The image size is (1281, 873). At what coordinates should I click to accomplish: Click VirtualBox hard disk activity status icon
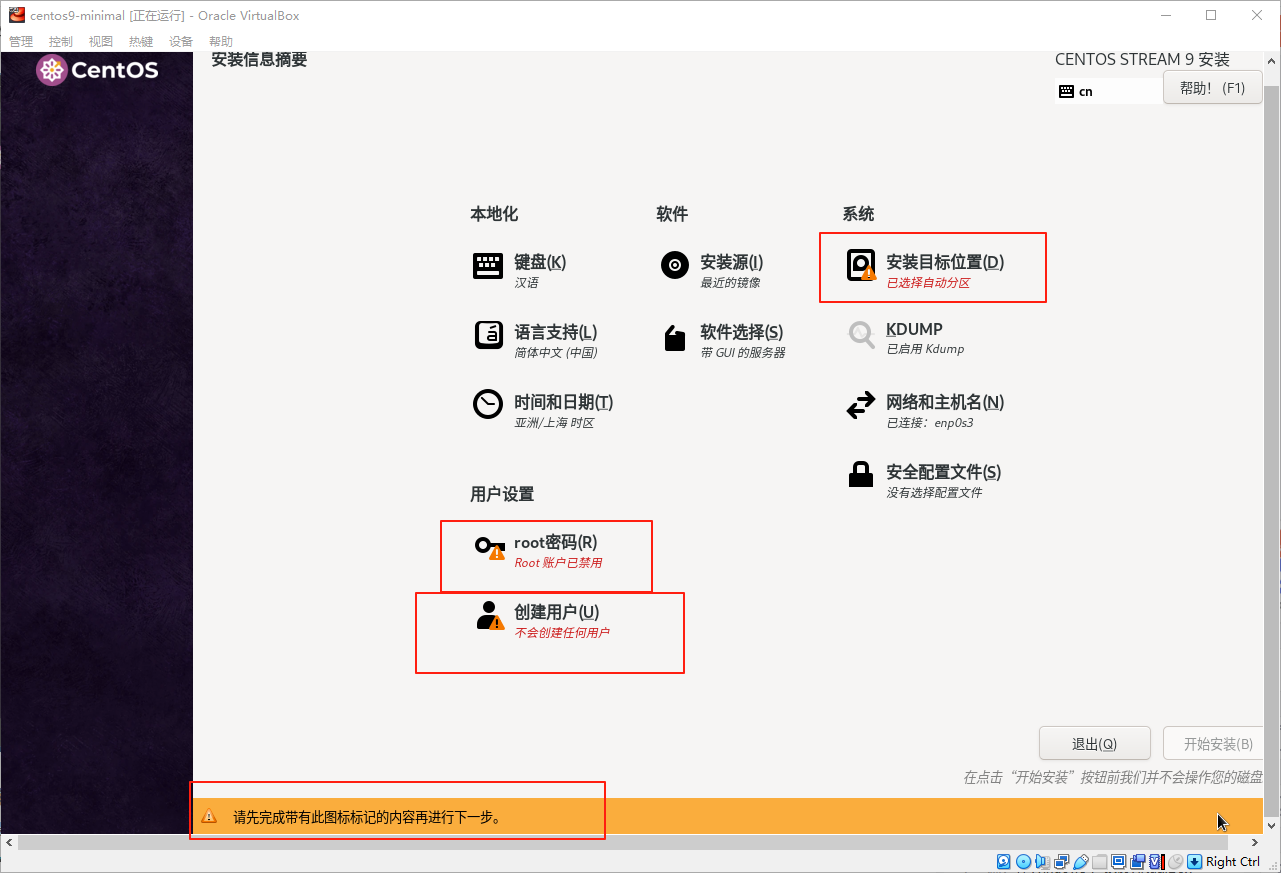click(1003, 861)
